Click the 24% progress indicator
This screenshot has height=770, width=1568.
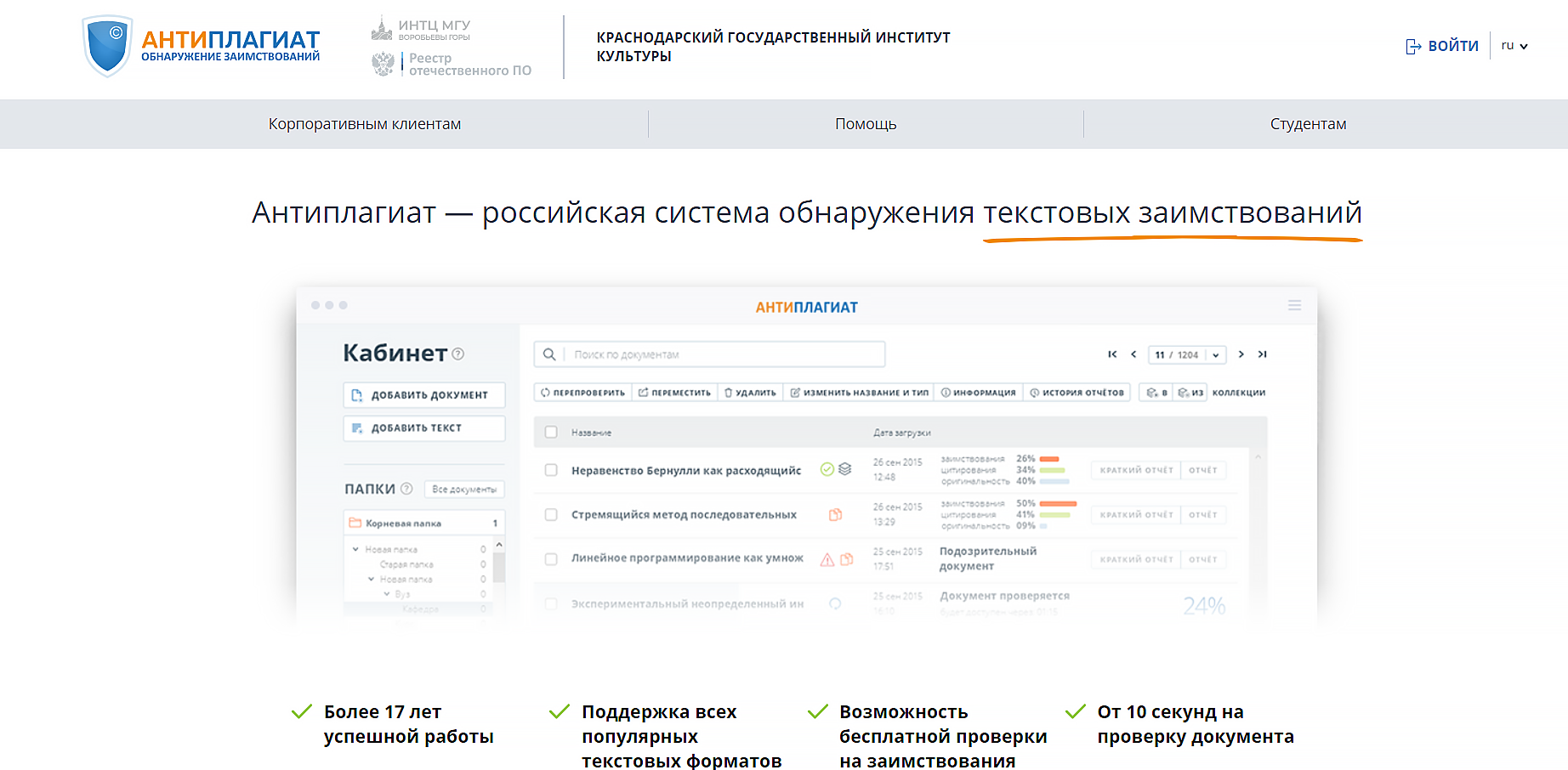1204,605
